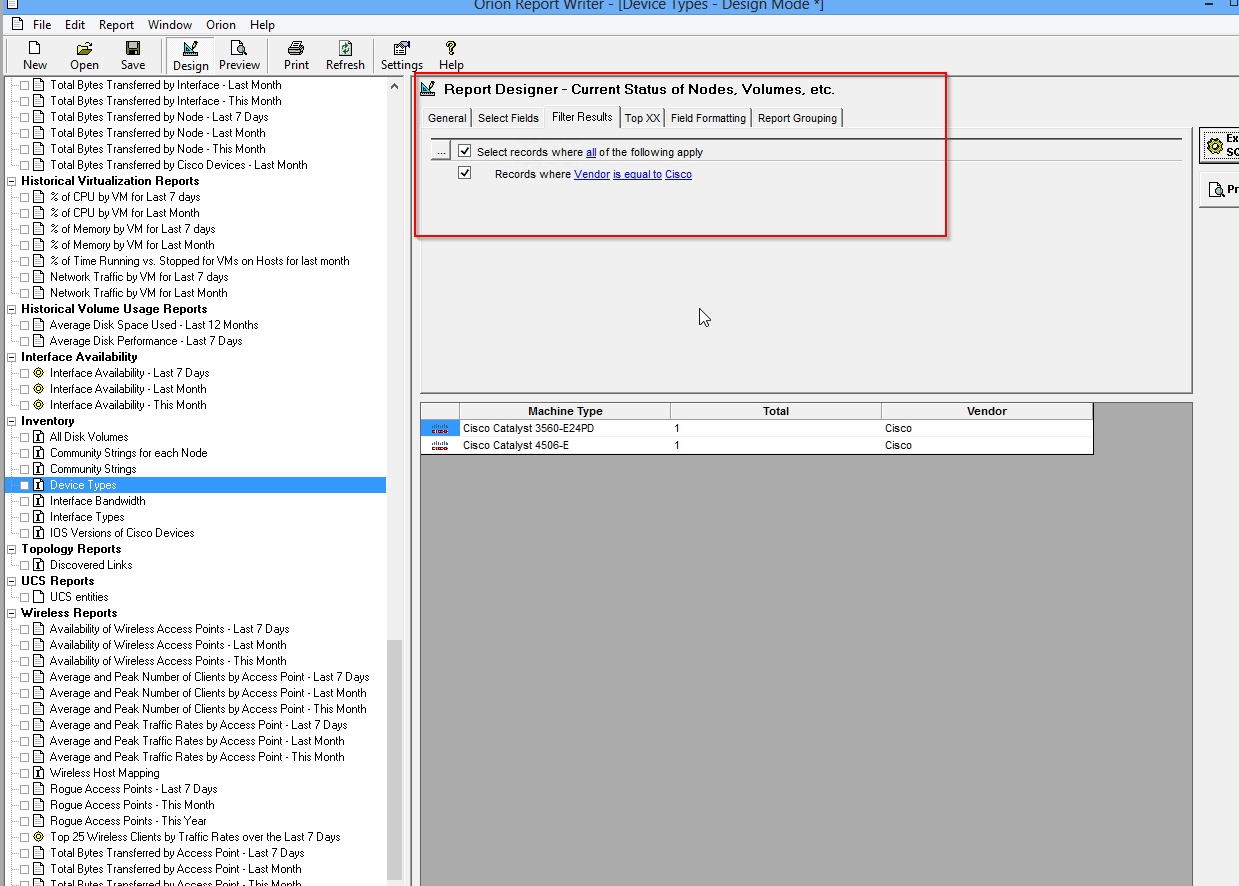The height and width of the screenshot is (886, 1239).
Task: Switch to the General tab
Action: [x=447, y=118]
